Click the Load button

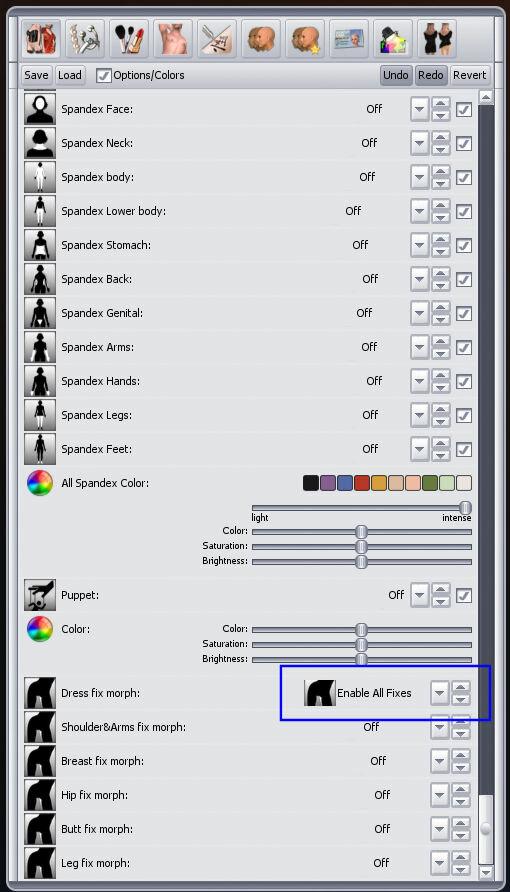pyautogui.click(x=70, y=75)
